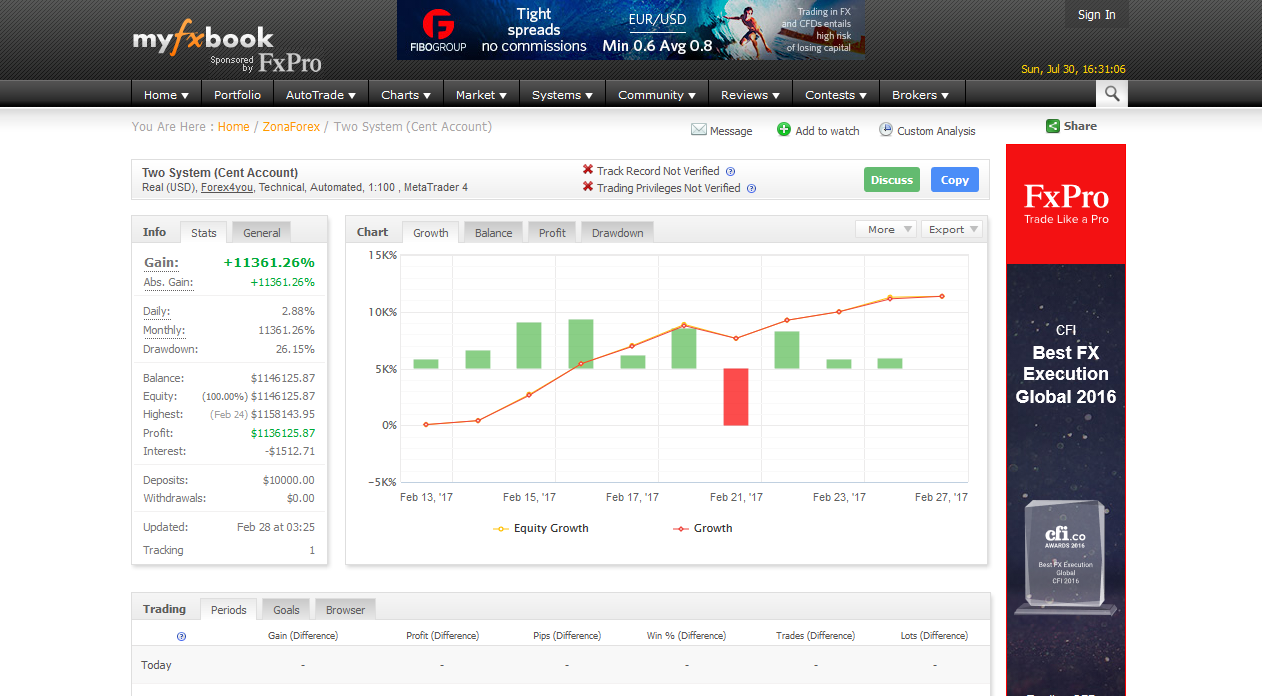Click the Balance value $1146125.87
Screen dimensions: 1262x696
[x=283, y=379]
